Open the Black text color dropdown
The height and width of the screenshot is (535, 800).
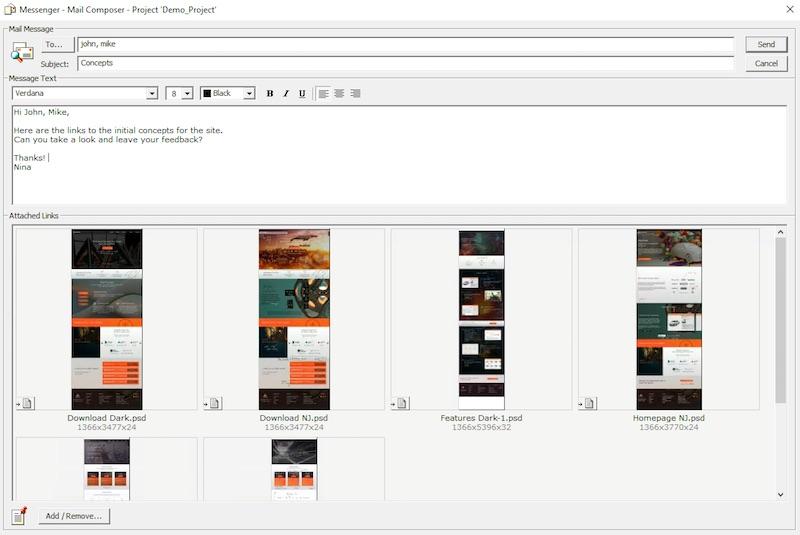(x=249, y=94)
